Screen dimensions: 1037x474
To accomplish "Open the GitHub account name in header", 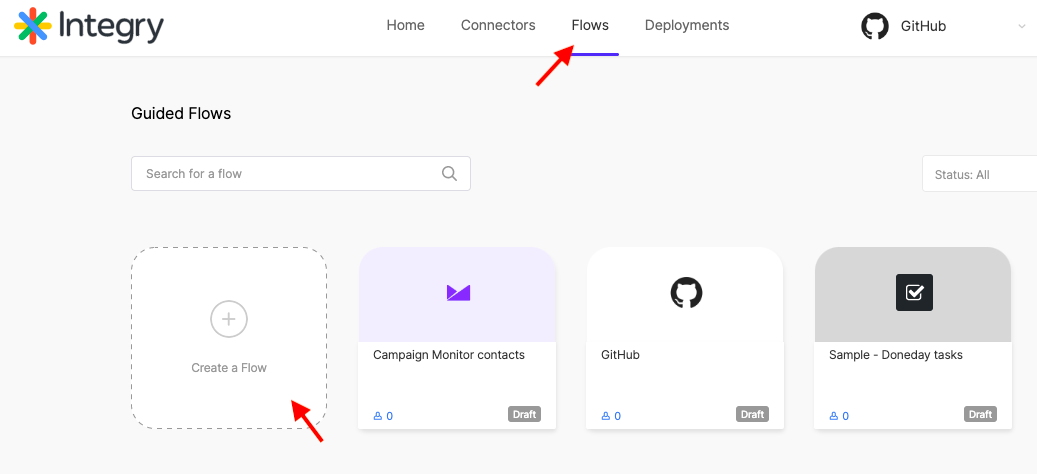I will (923, 26).
